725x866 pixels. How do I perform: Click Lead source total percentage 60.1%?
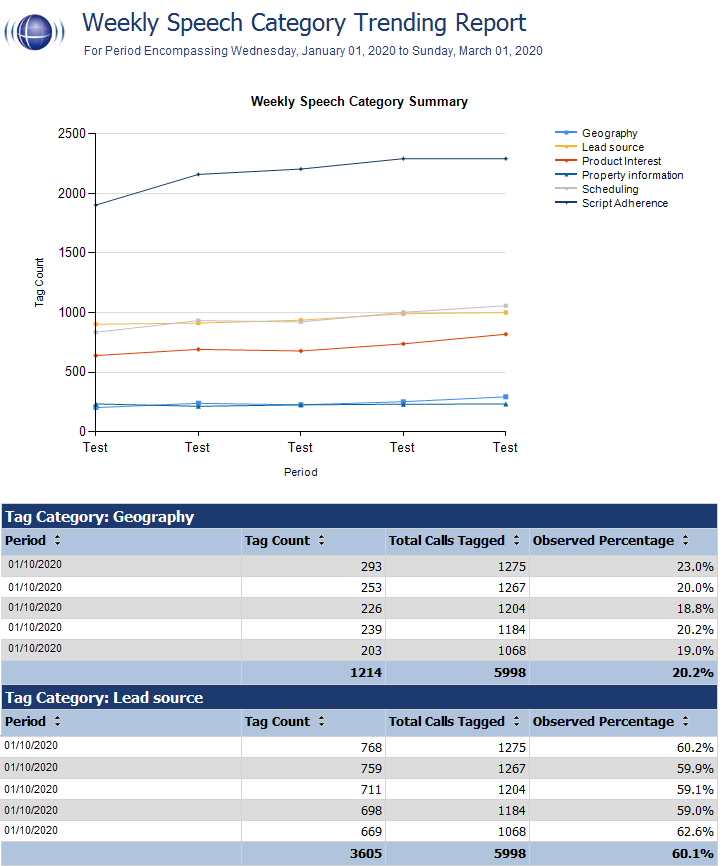[x=693, y=854]
